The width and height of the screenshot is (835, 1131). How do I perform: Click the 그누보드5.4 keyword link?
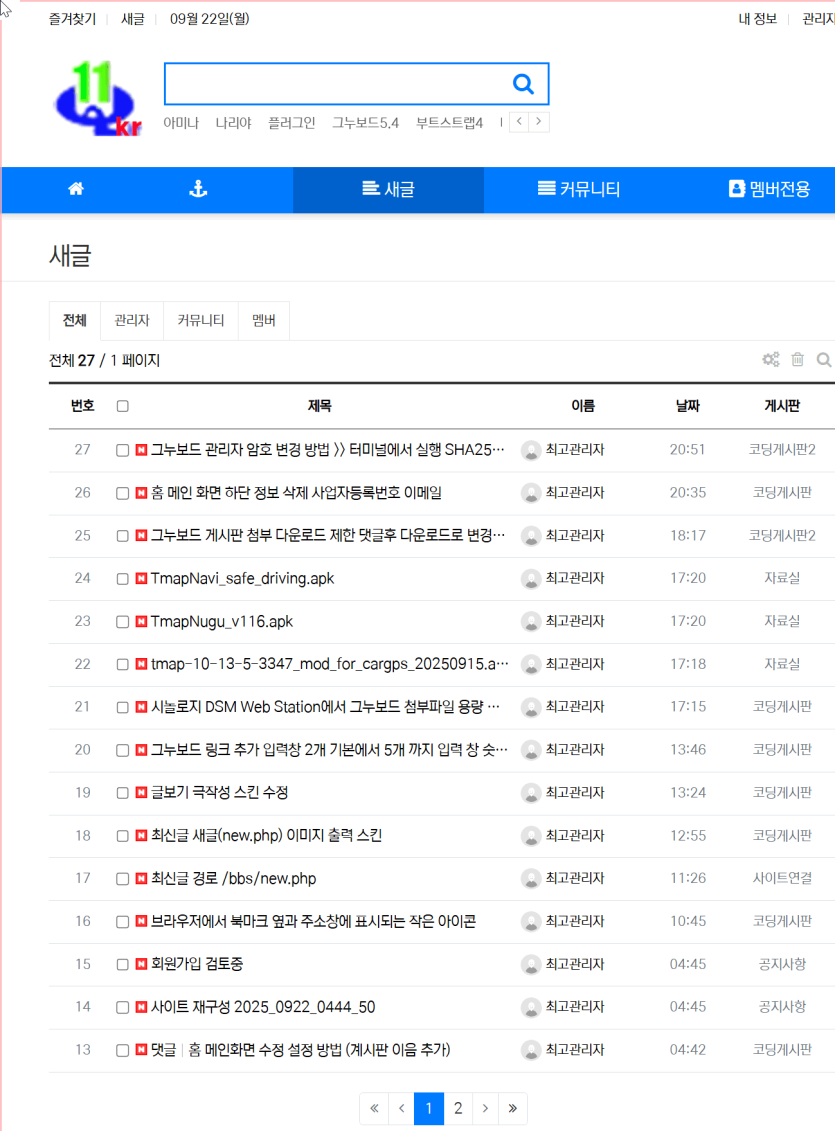365,123
